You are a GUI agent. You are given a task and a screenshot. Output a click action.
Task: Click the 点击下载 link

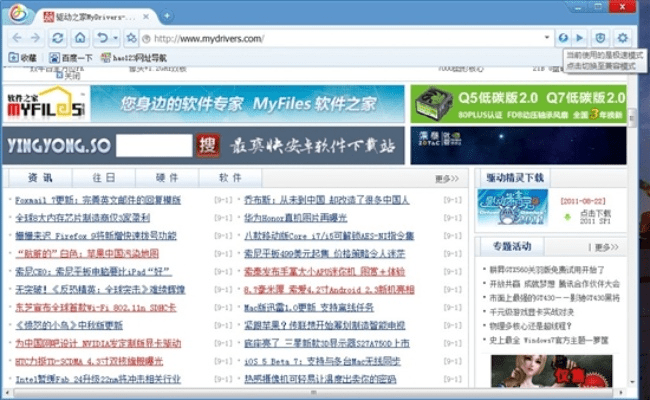coord(595,213)
